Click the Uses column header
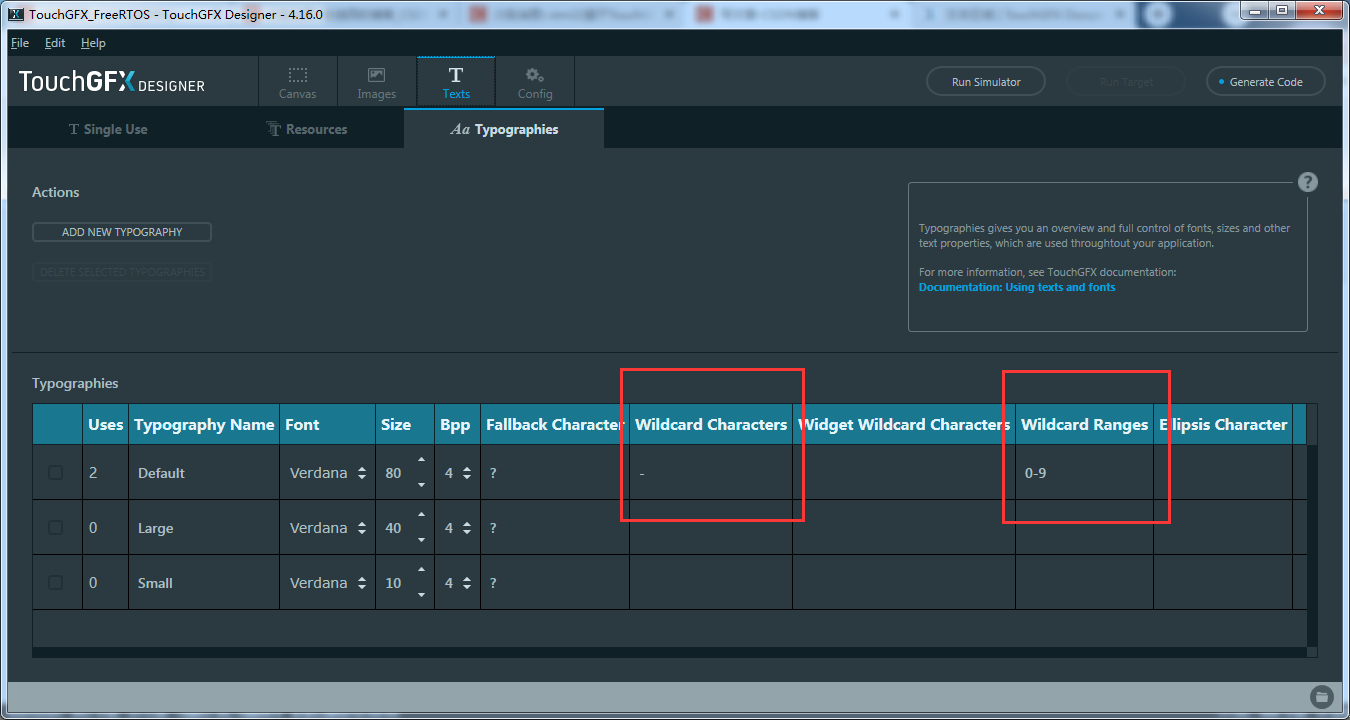1350x720 pixels. [105, 424]
